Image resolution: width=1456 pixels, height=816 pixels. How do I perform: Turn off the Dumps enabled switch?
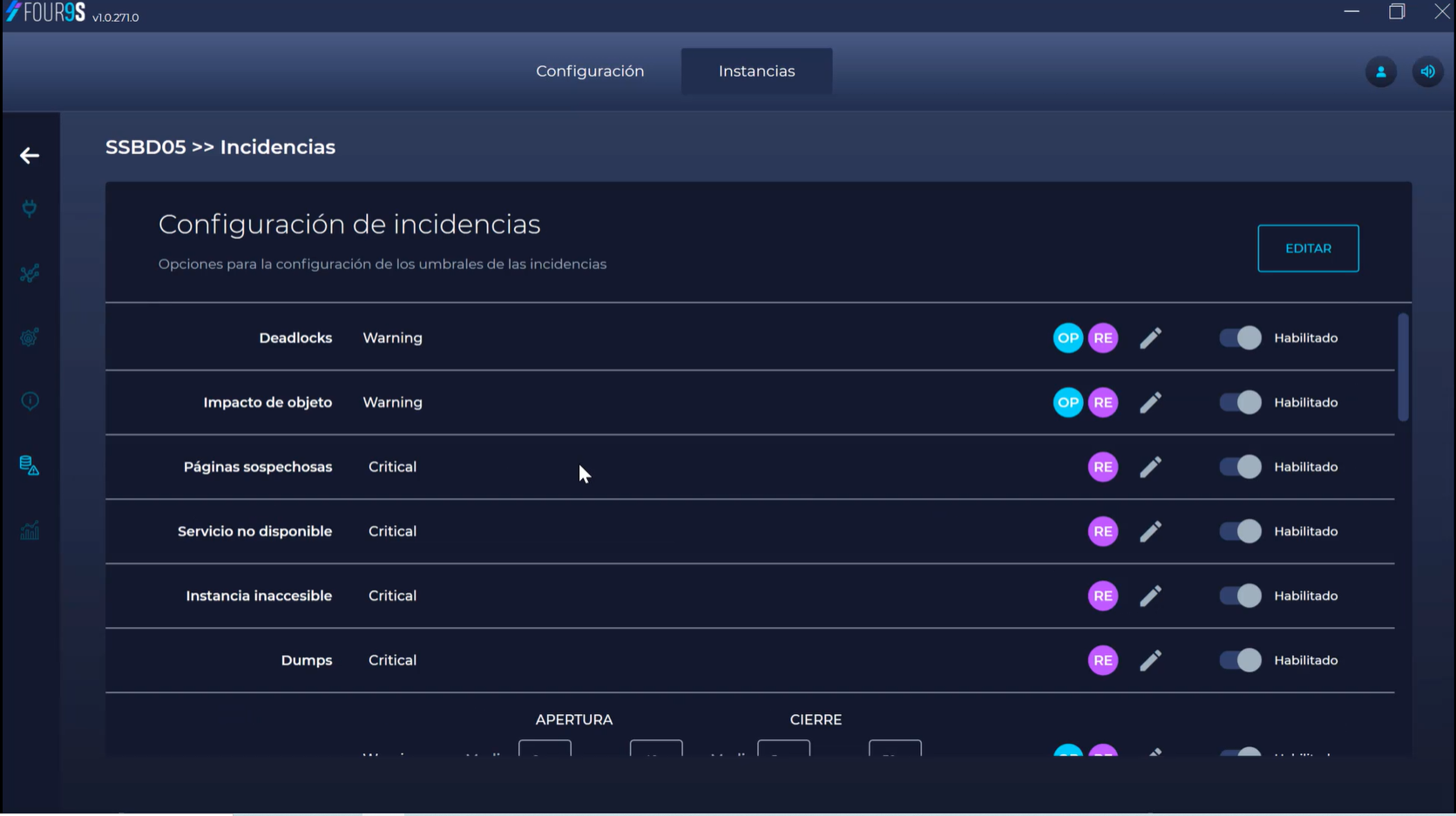[1240, 660]
